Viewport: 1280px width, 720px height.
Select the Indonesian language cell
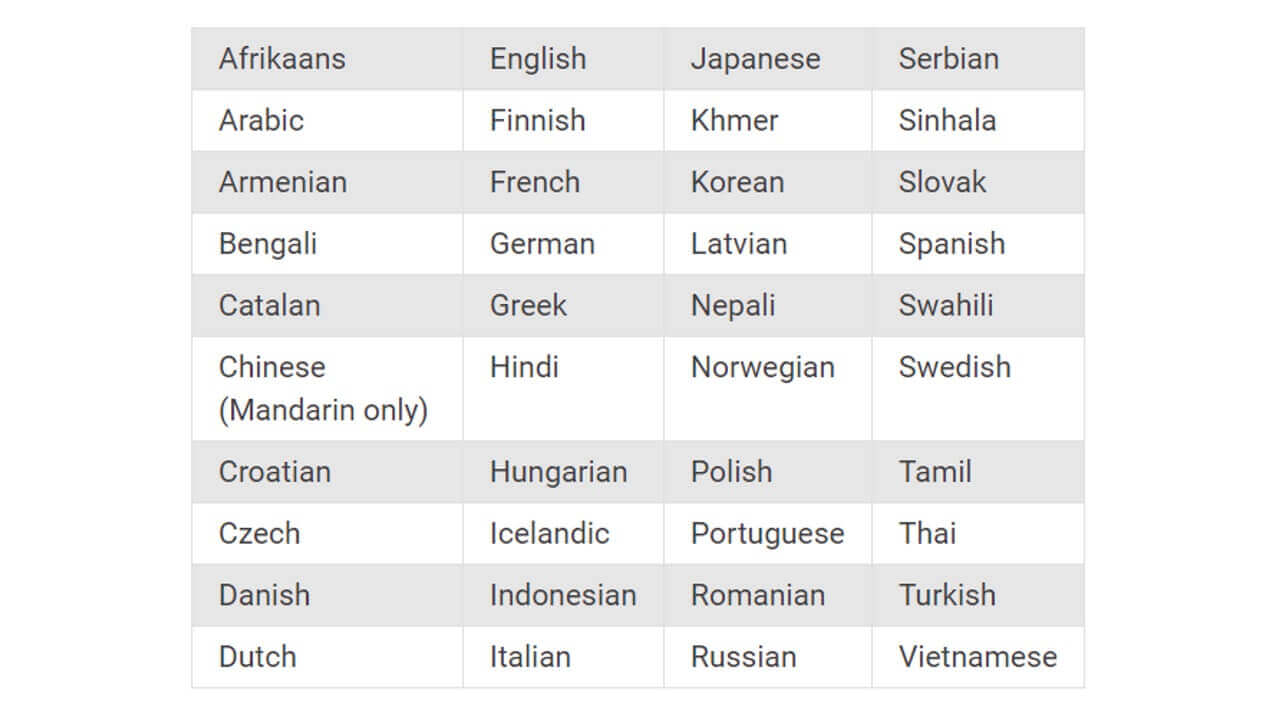coord(563,596)
